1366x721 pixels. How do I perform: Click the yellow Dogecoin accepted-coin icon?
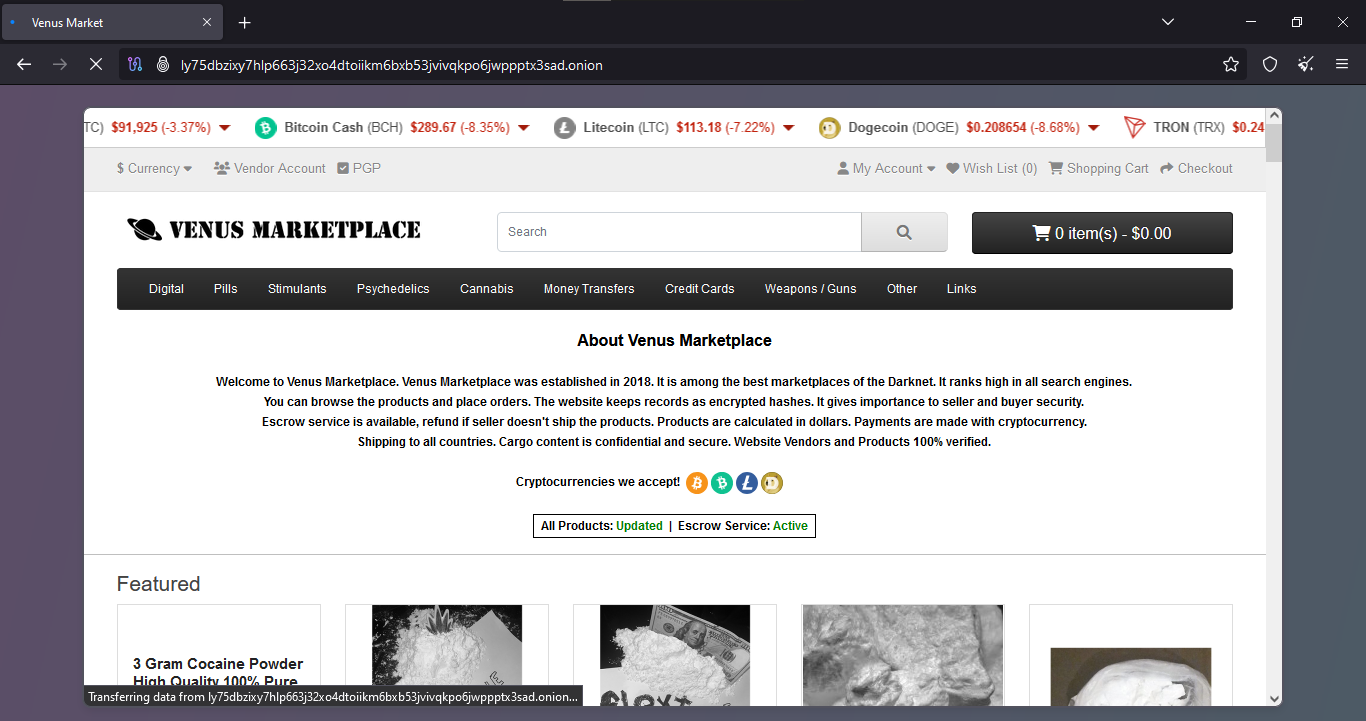772,483
